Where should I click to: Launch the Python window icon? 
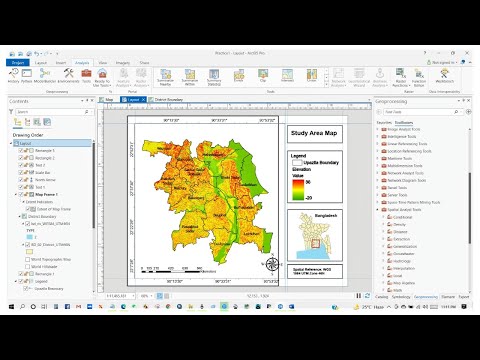click(27, 76)
